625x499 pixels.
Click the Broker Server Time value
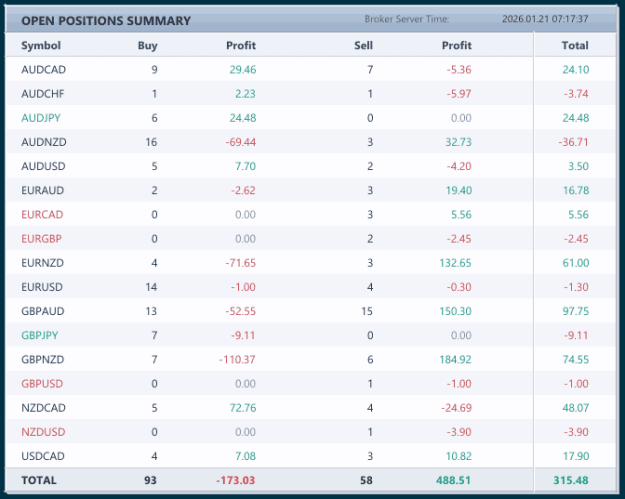pyautogui.click(x=545, y=19)
